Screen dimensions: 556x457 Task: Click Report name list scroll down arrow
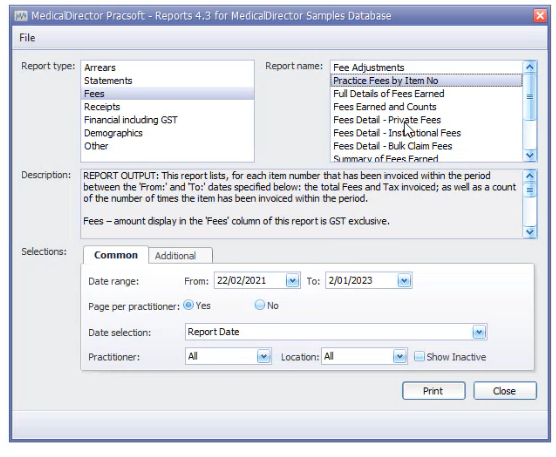pyautogui.click(x=530, y=155)
